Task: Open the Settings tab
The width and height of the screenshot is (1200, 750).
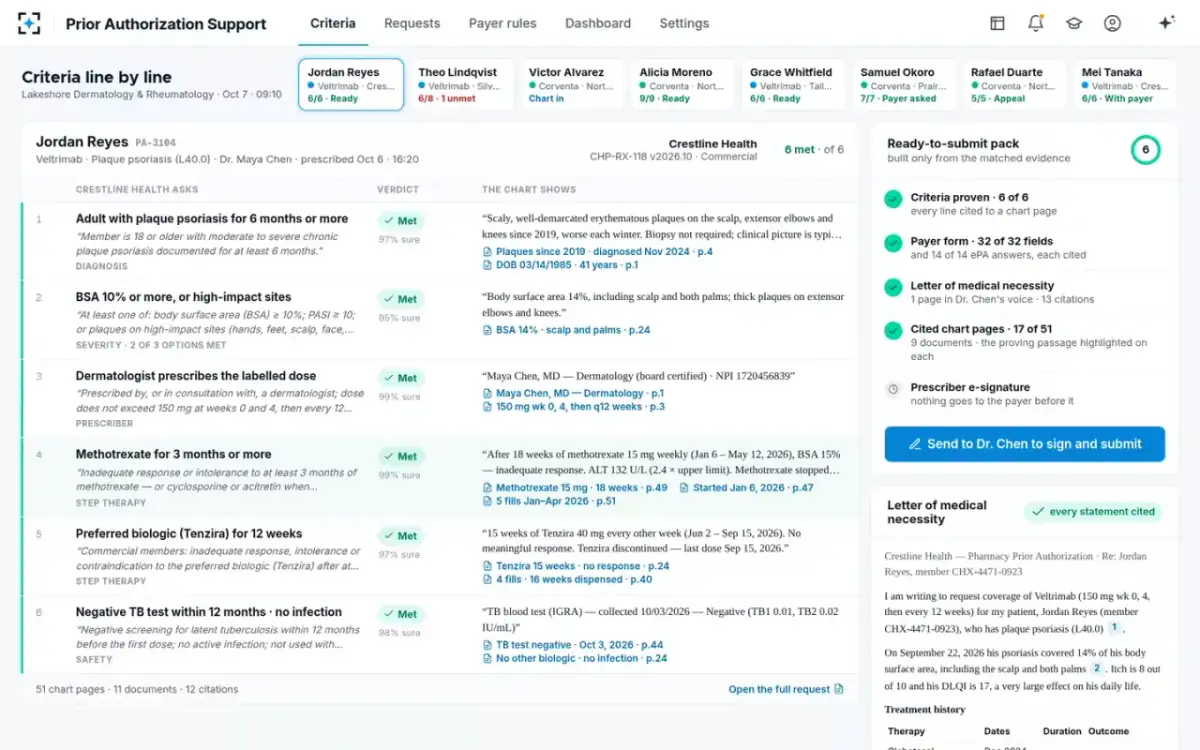Action: pos(684,23)
